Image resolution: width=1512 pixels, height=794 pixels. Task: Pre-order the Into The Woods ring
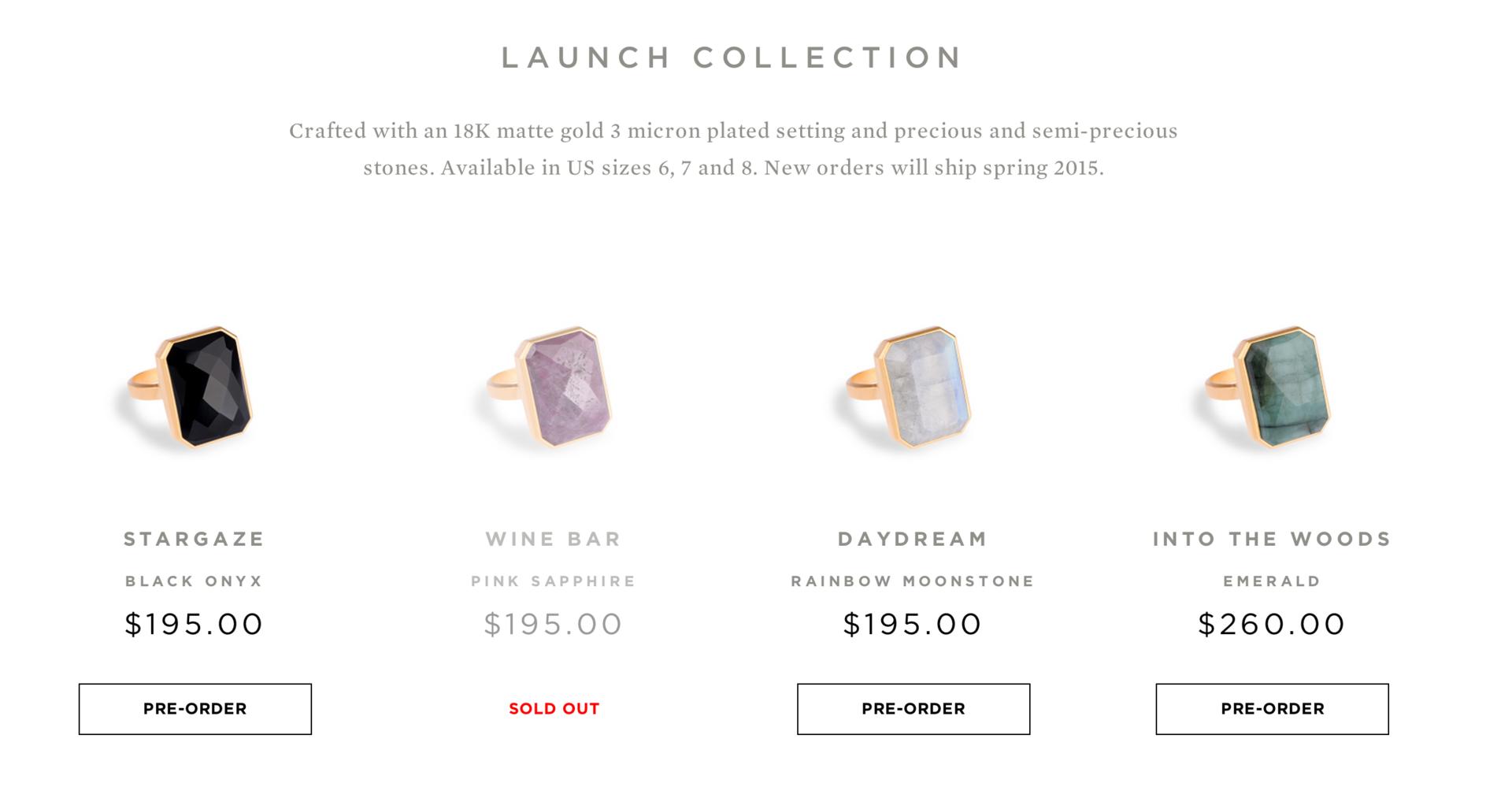(1272, 709)
